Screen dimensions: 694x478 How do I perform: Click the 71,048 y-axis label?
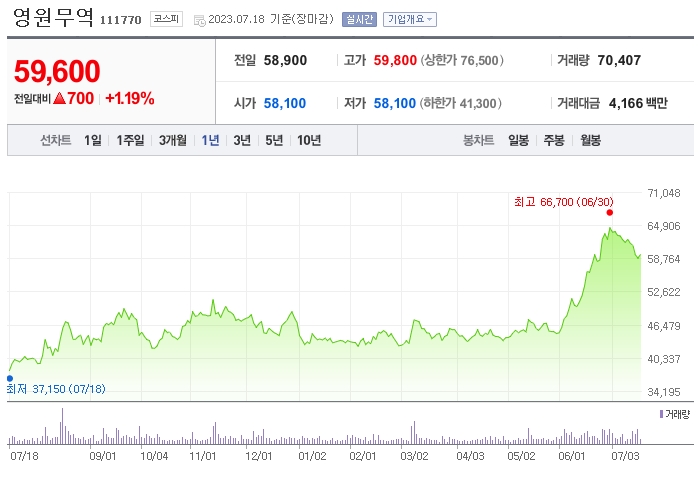pos(663,193)
